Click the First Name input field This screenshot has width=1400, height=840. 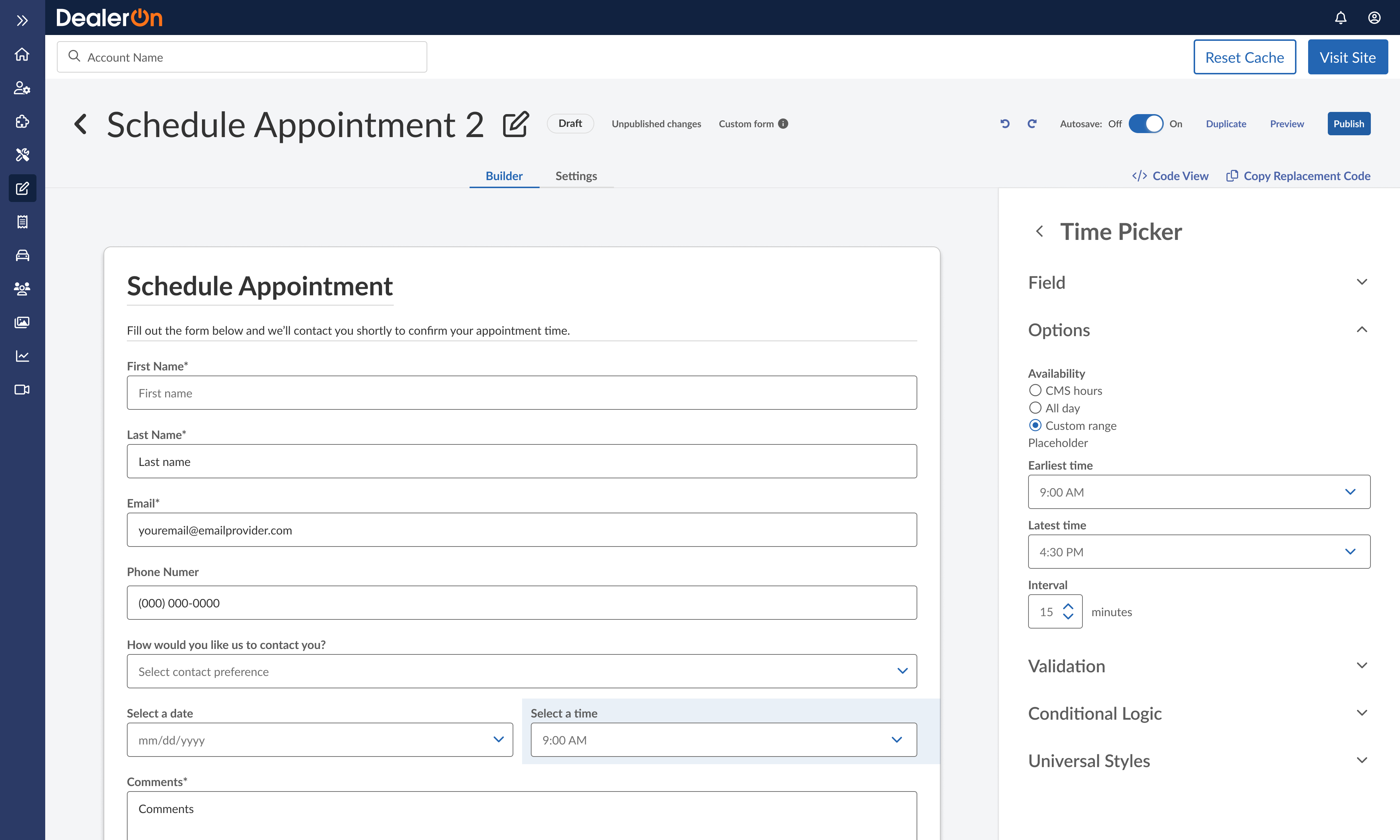coord(522,393)
